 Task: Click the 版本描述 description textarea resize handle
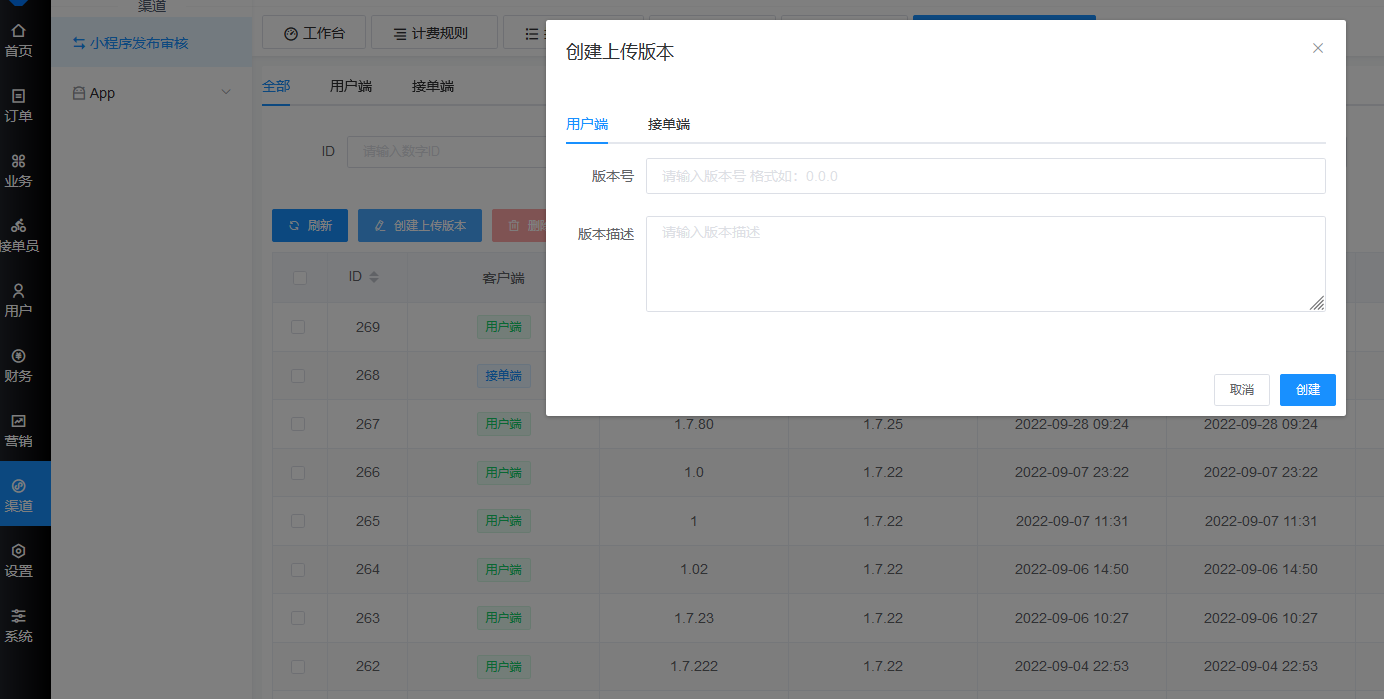(x=1317, y=303)
